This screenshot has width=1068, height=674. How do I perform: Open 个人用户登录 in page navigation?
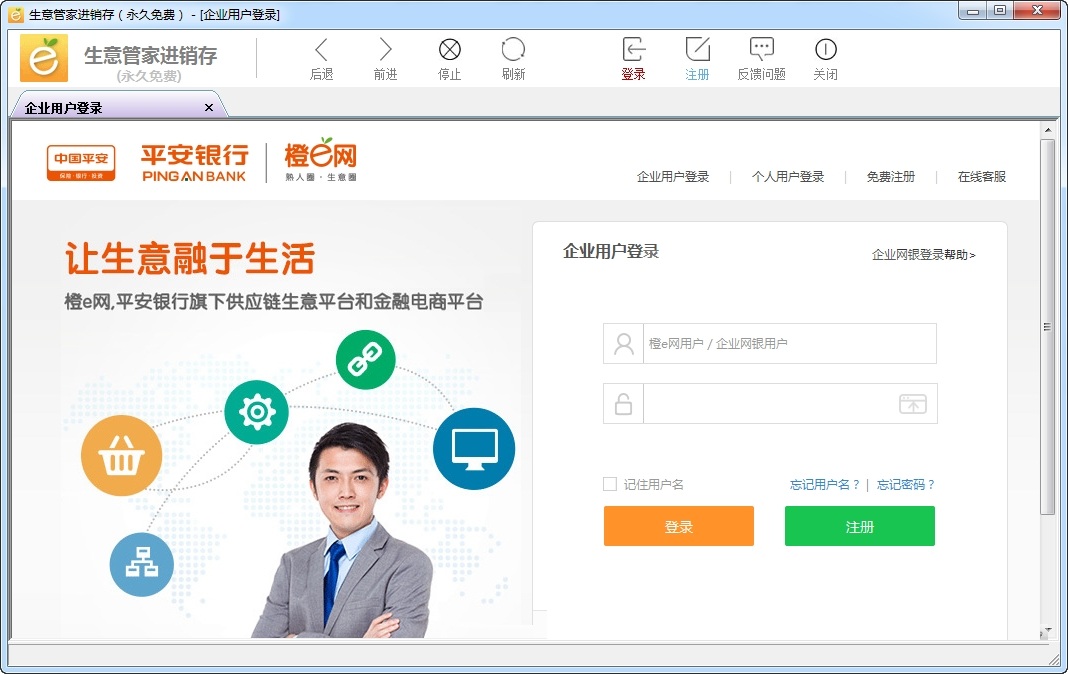[x=788, y=177]
